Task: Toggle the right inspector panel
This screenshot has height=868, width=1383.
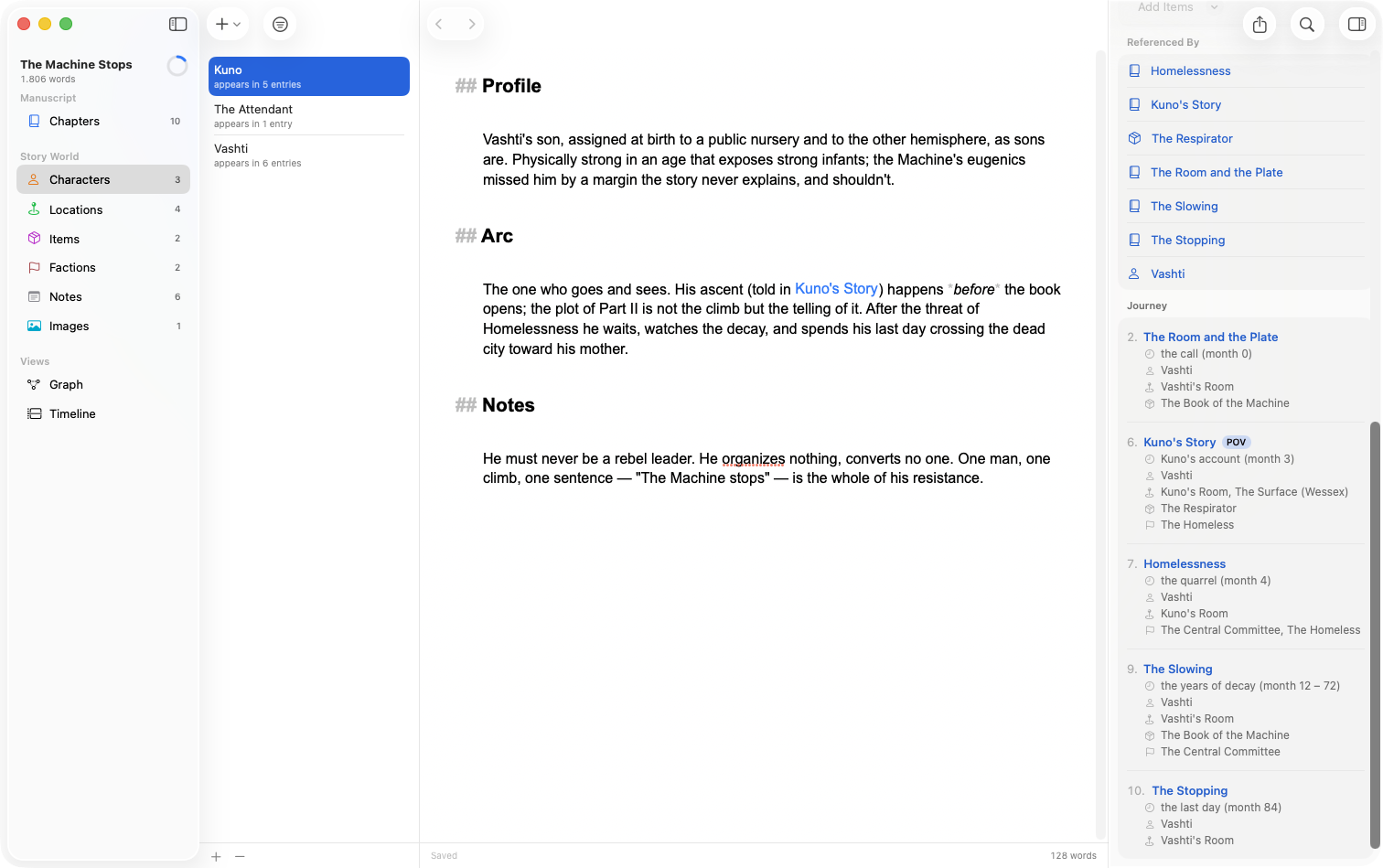Action: 1357,25
